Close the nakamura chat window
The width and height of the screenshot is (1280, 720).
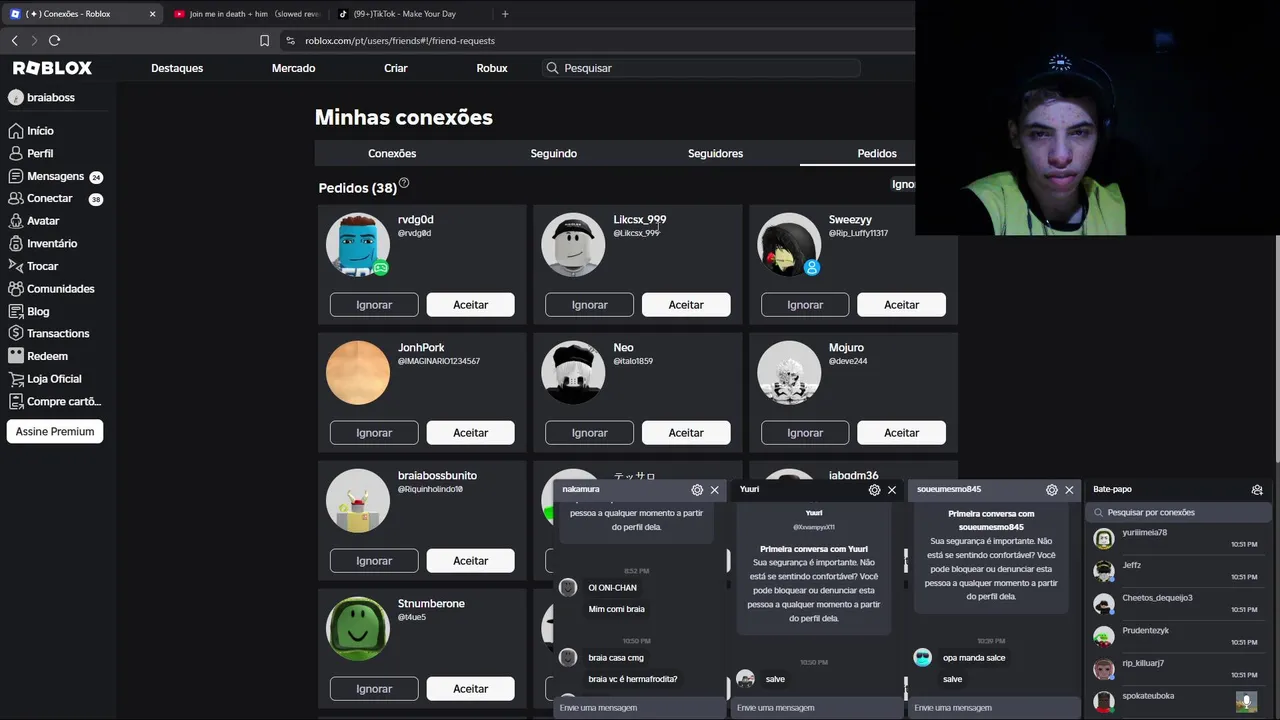pos(714,490)
